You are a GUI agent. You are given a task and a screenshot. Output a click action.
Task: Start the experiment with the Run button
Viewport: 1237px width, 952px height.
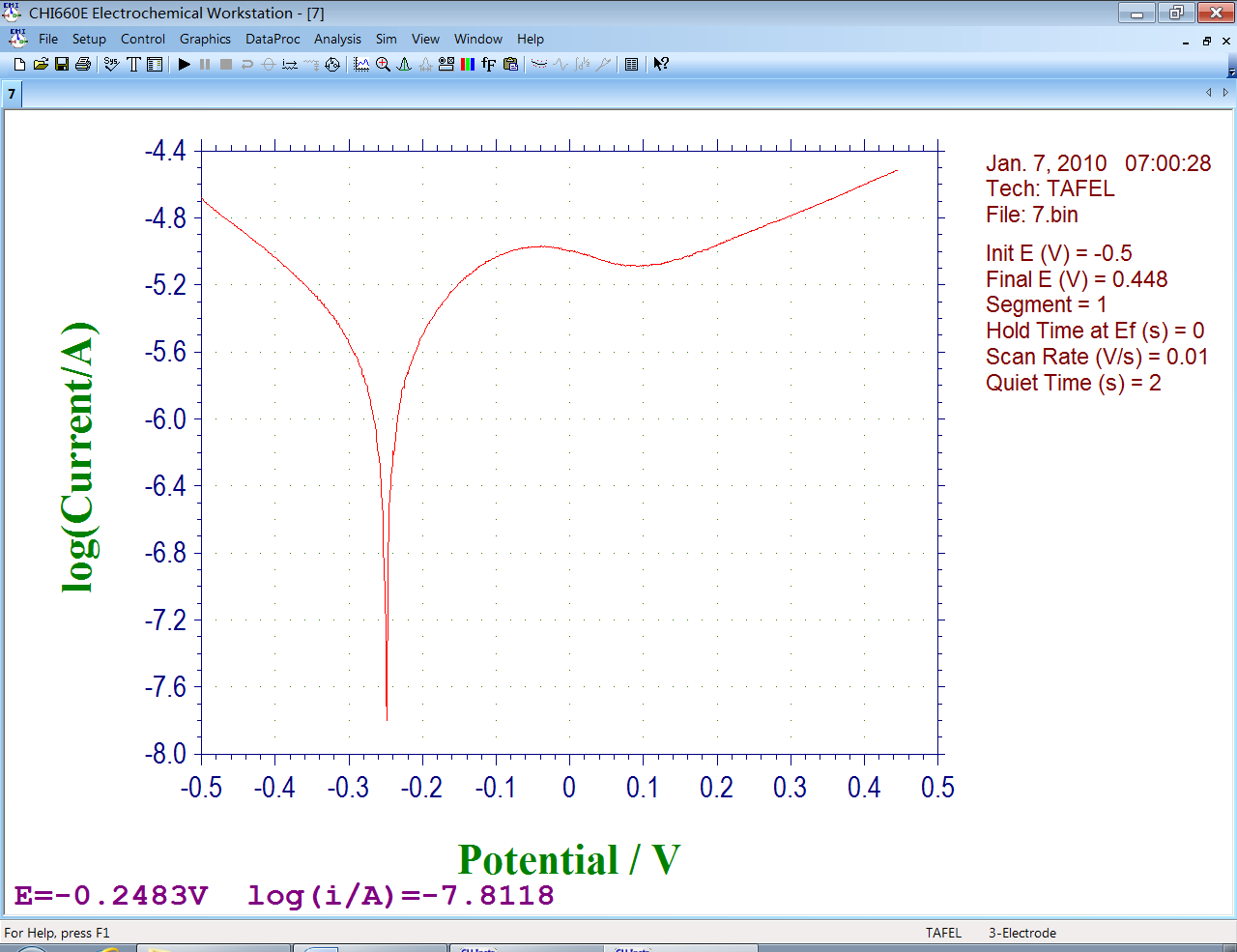pyautogui.click(x=184, y=64)
